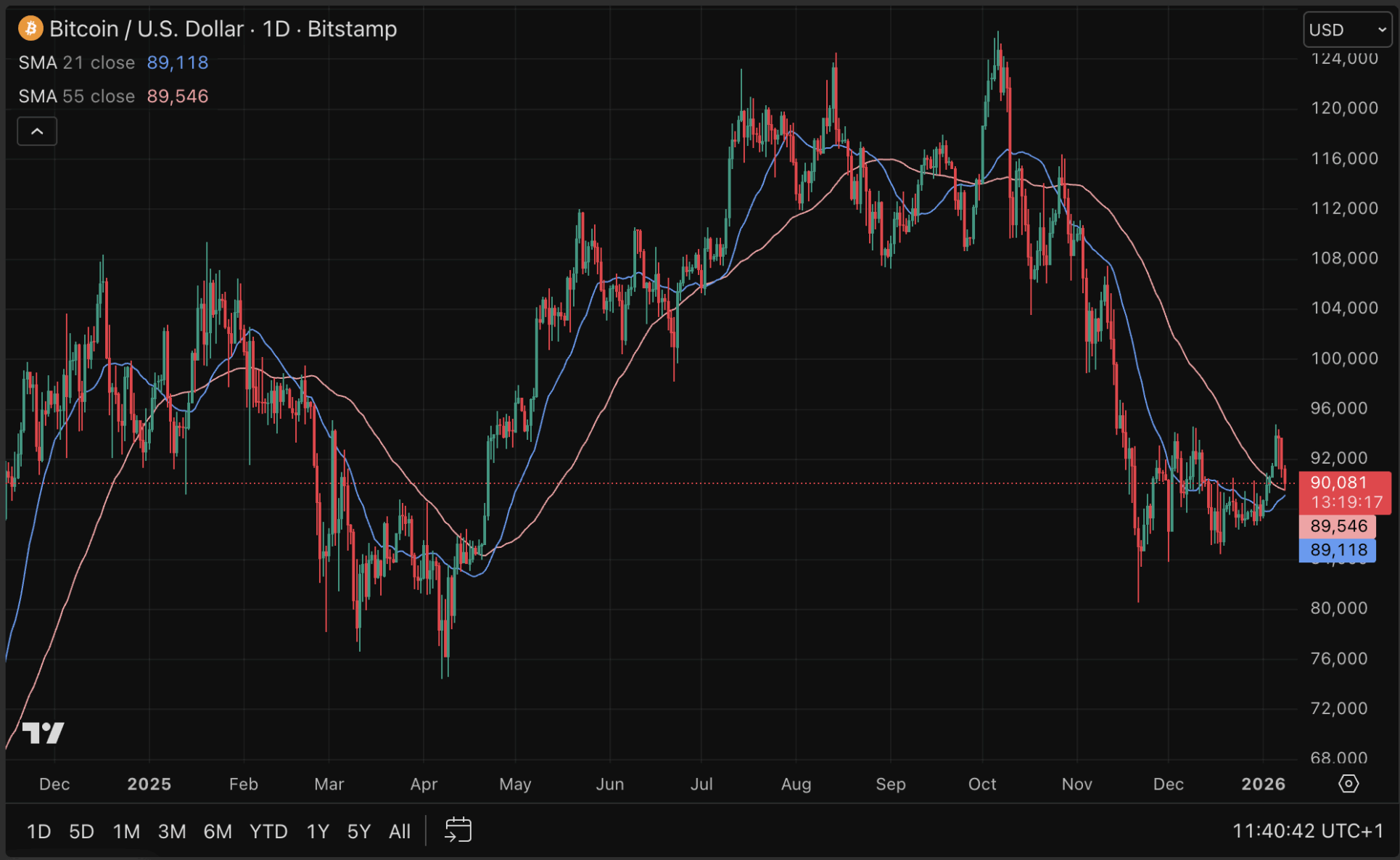Choose the 6M time range

[x=218, y=831]
